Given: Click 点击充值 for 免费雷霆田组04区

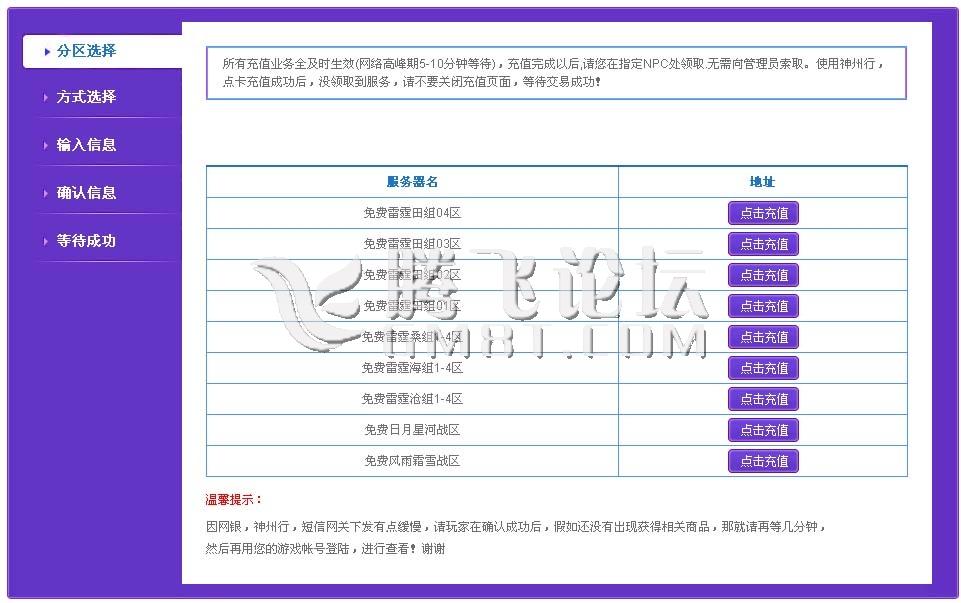Looking at the screenshot, I should coord(763,213).
